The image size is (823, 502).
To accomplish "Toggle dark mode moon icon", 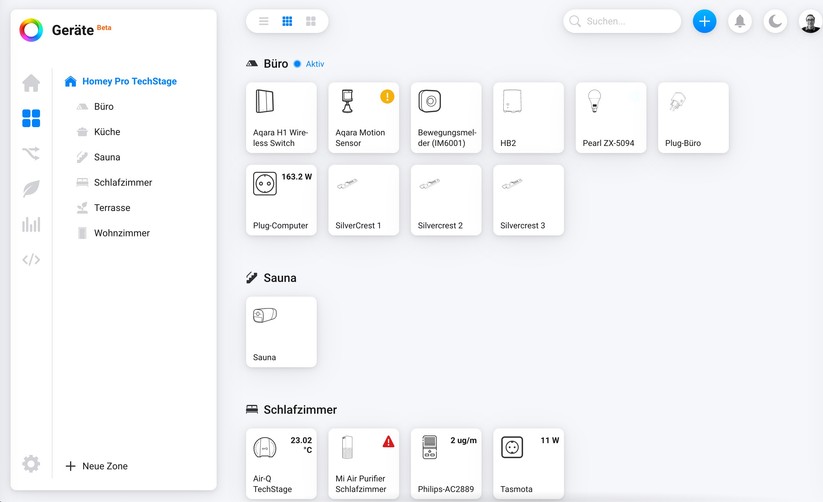I will pyautogui.click(x=775, y=21).
